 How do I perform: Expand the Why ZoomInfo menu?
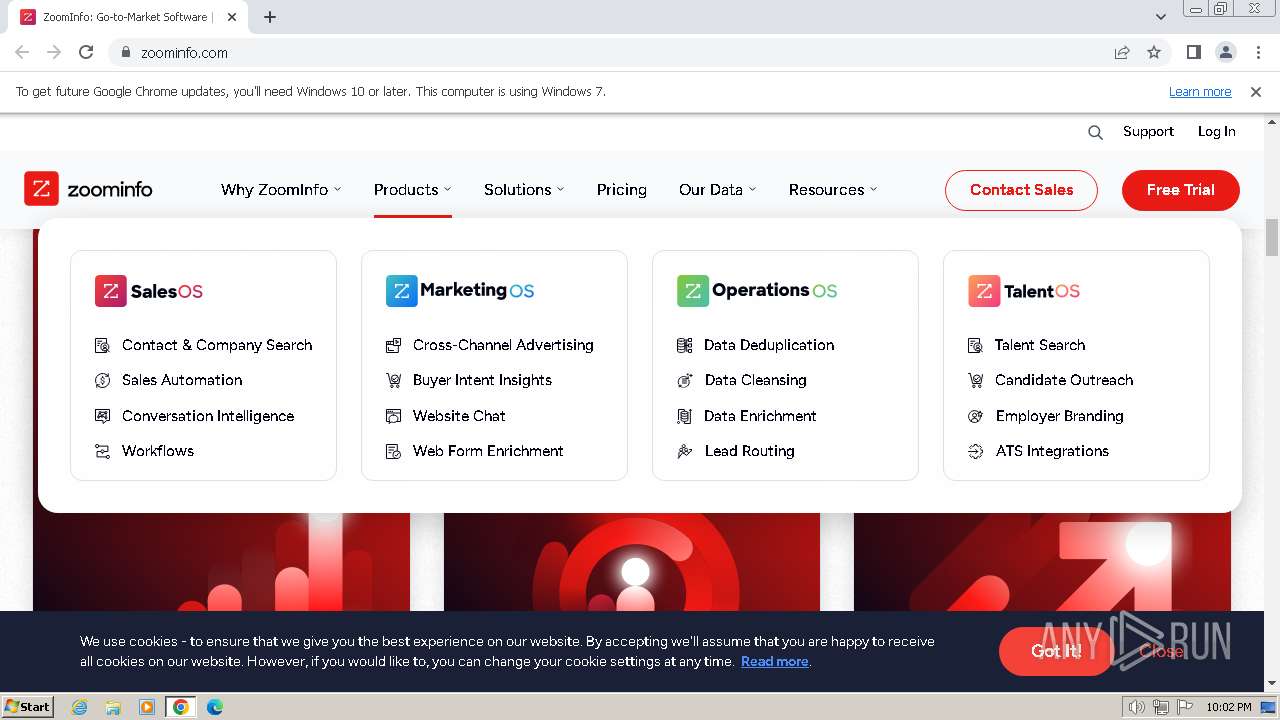[281, 190]
